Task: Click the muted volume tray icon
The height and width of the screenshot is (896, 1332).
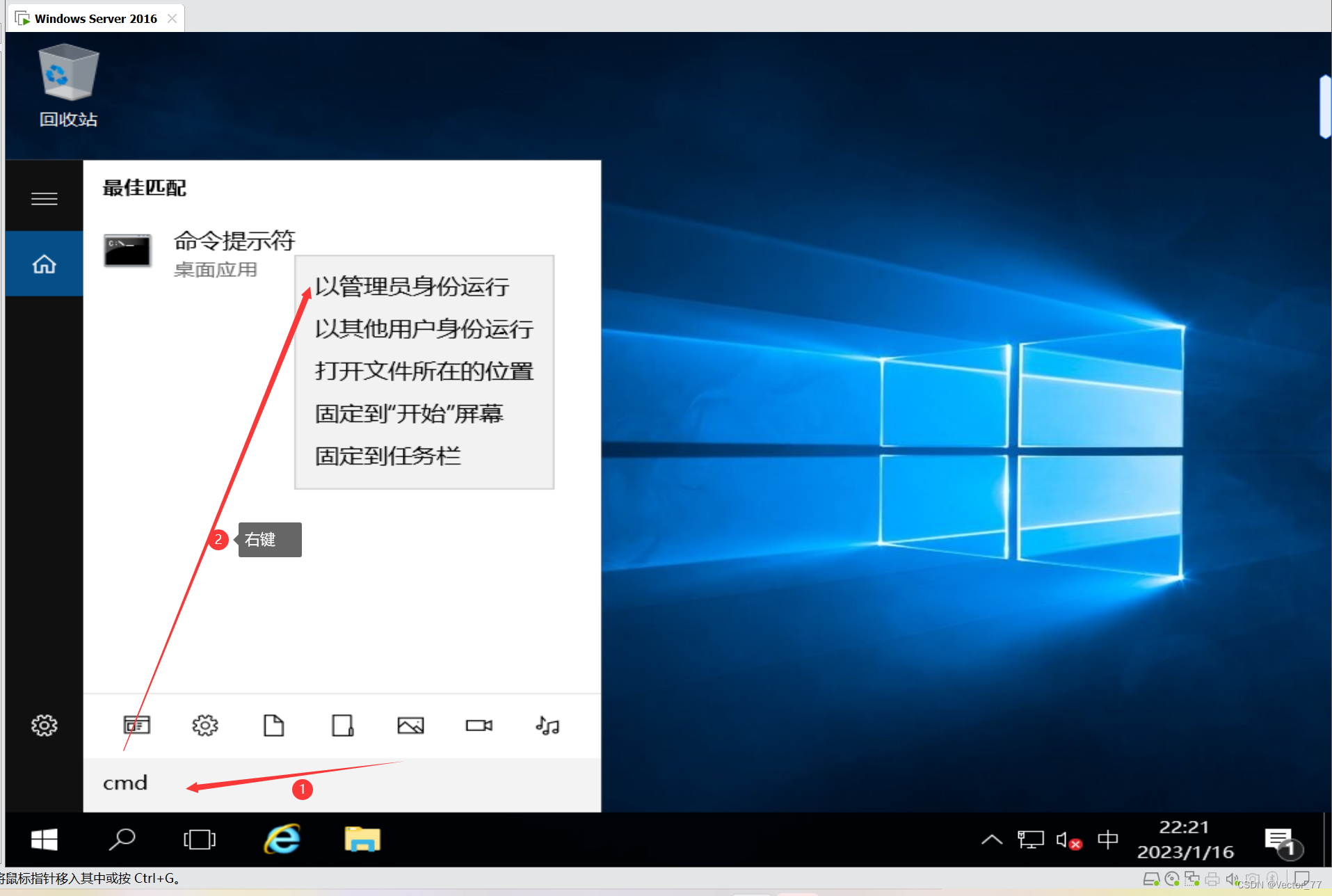Action: coord(1069,840)
